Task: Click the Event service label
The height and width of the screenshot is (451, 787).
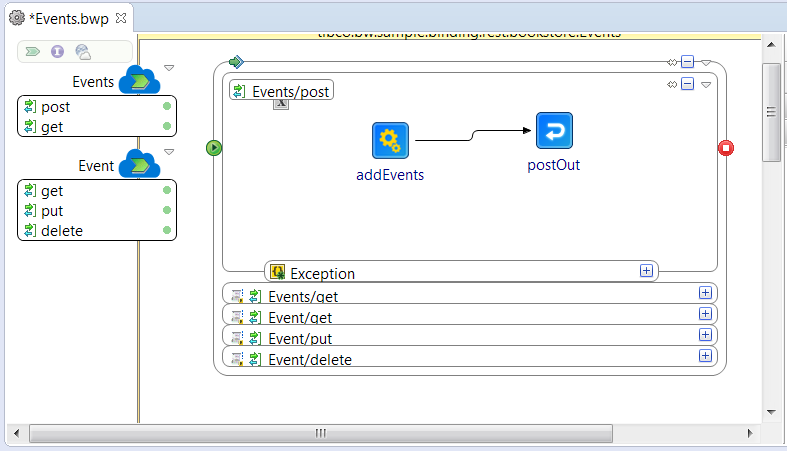Action: click(96, 166)
